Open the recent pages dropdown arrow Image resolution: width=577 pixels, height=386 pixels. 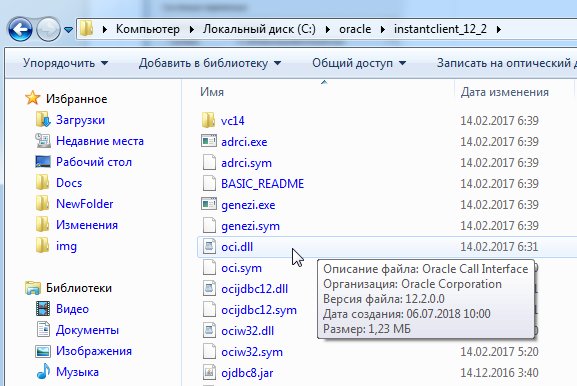point(68,29)
